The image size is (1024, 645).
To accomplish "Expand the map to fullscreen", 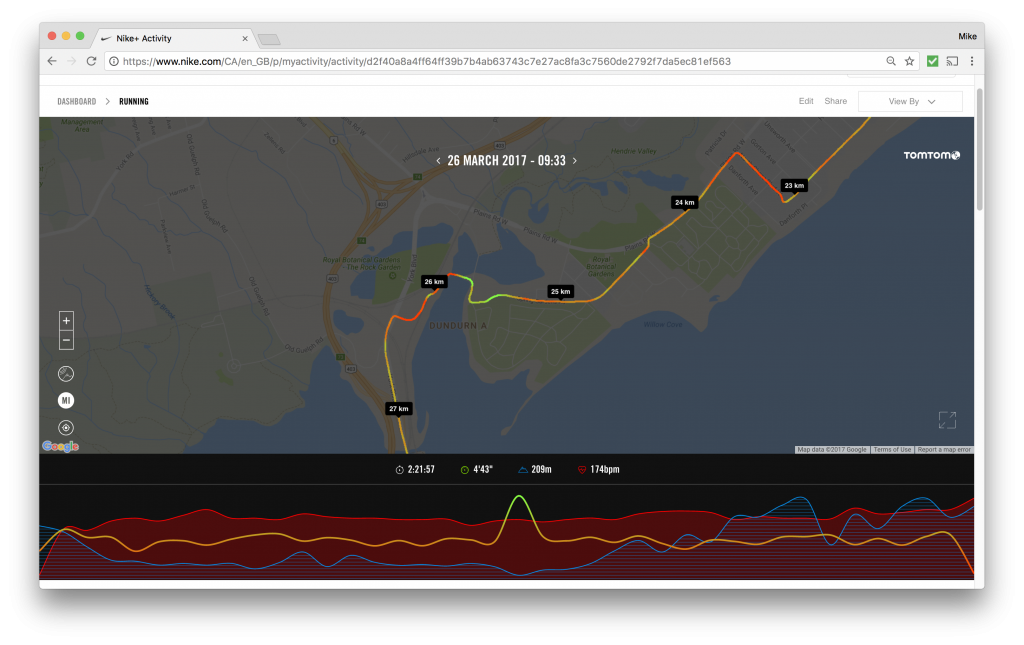I will tap(947, 420).
